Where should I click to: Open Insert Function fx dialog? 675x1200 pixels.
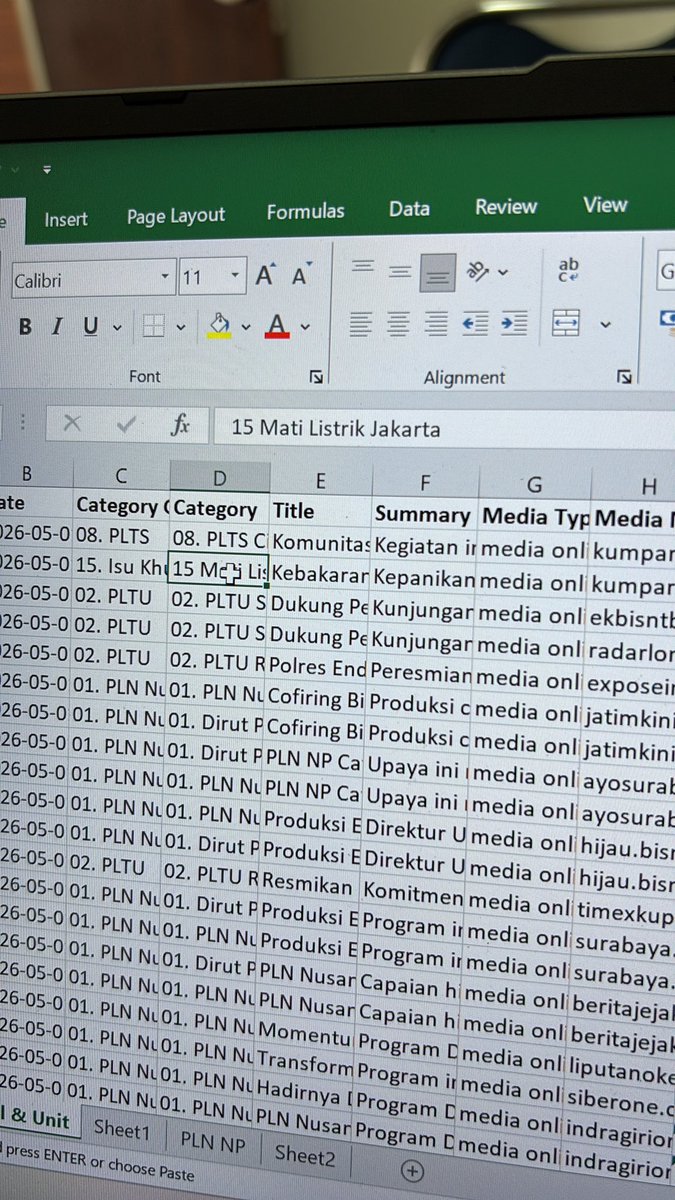click(x=180, y=425)
